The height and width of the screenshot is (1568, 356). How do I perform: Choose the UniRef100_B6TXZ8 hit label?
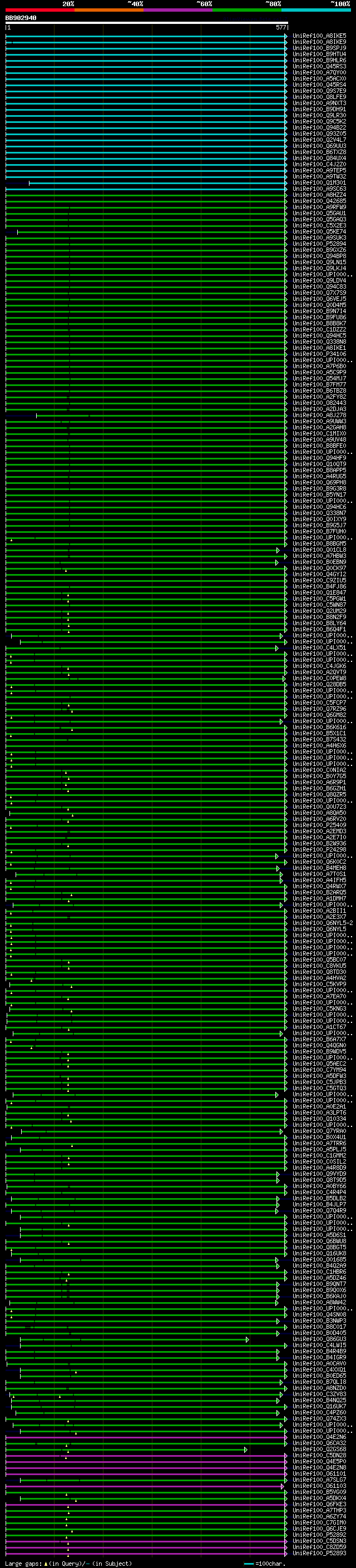(x=319, y=151)
